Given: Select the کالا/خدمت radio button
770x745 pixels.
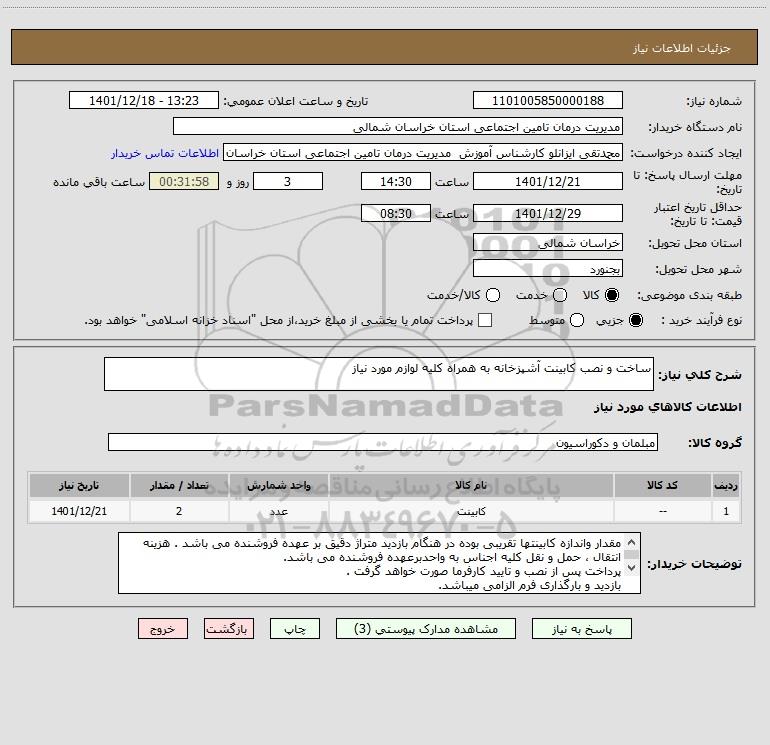Looking at the screenshot, I should pos(493,295).
